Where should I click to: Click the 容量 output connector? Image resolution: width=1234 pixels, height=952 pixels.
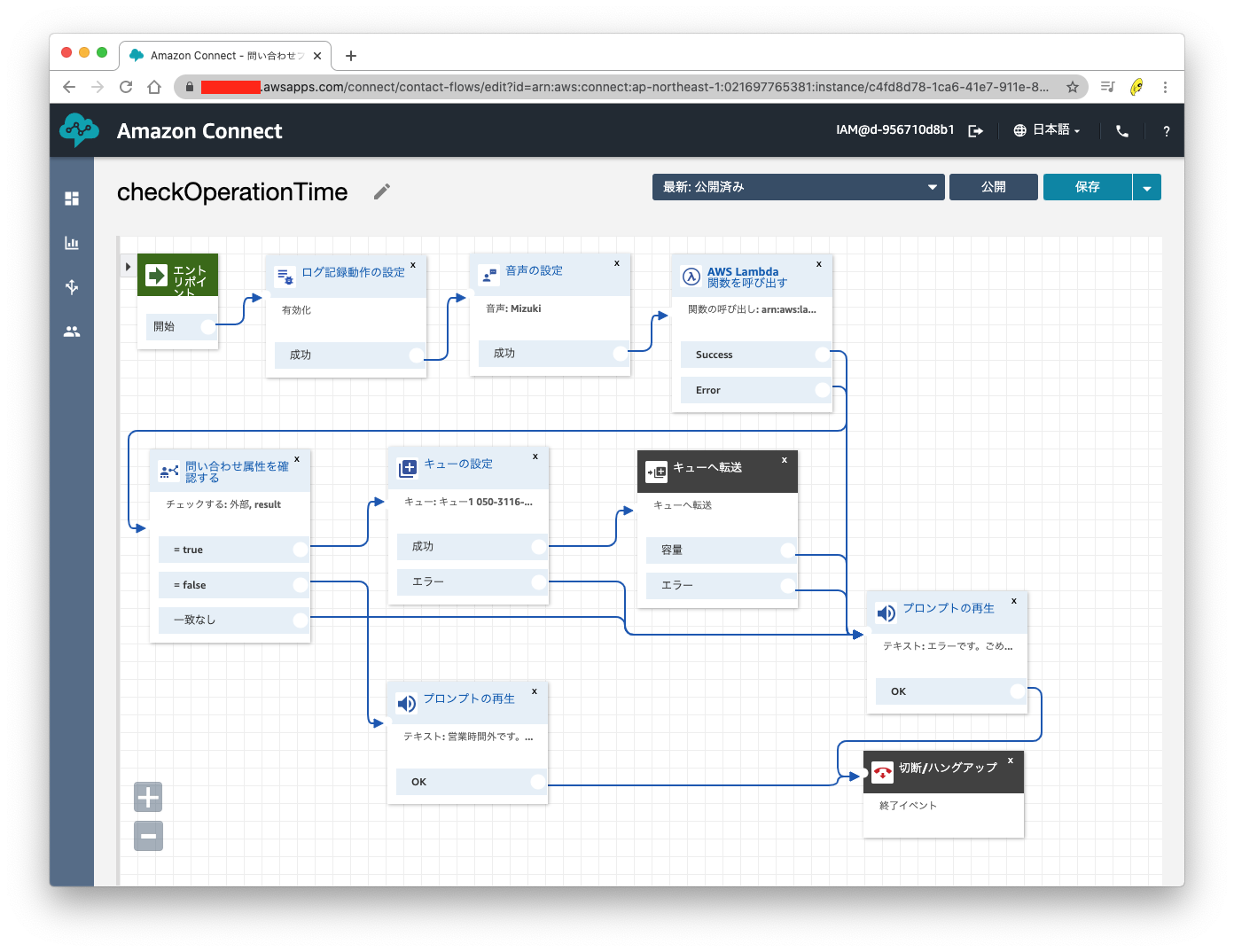[788, 550]
